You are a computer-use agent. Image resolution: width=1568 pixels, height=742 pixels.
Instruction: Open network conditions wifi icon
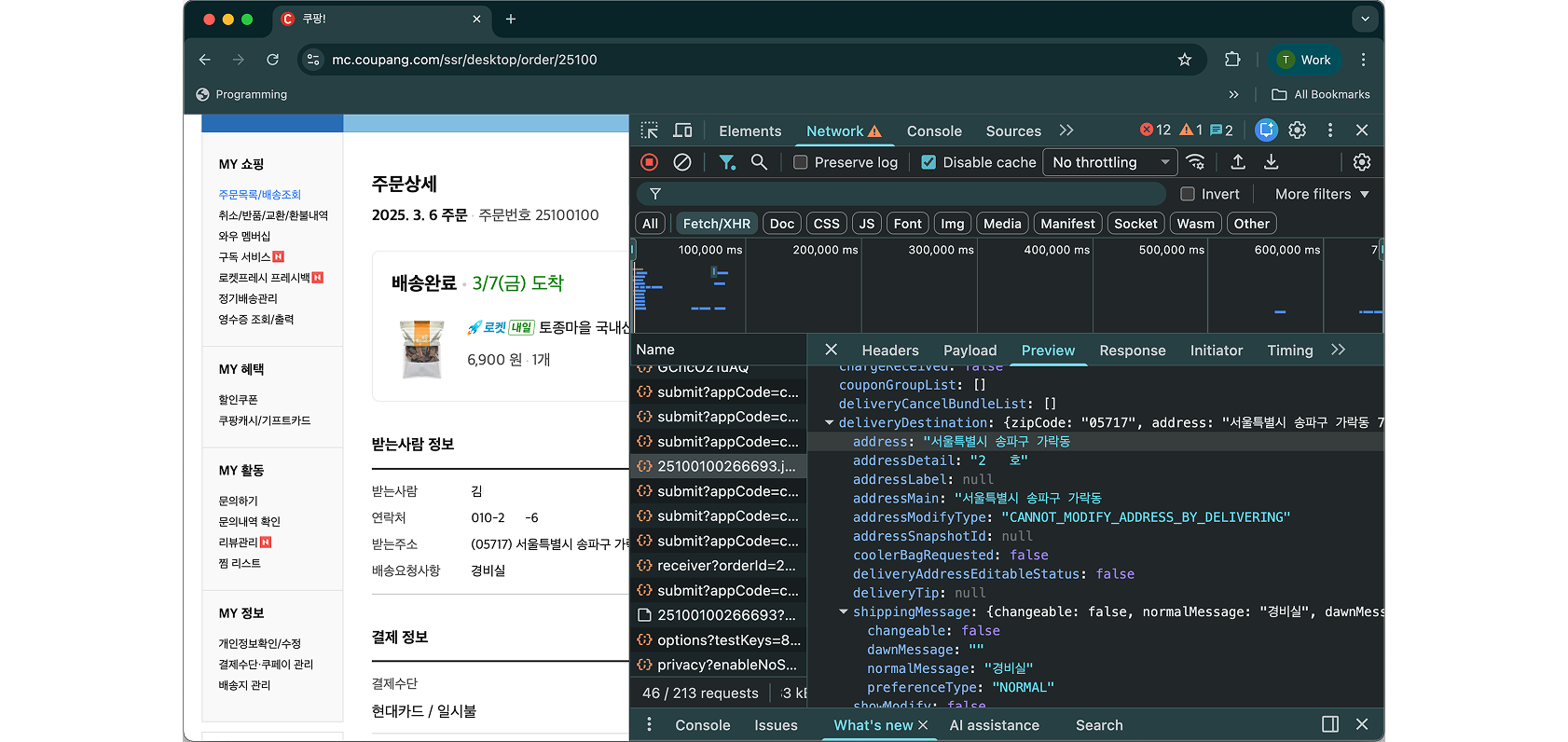tap(1195, 162)
